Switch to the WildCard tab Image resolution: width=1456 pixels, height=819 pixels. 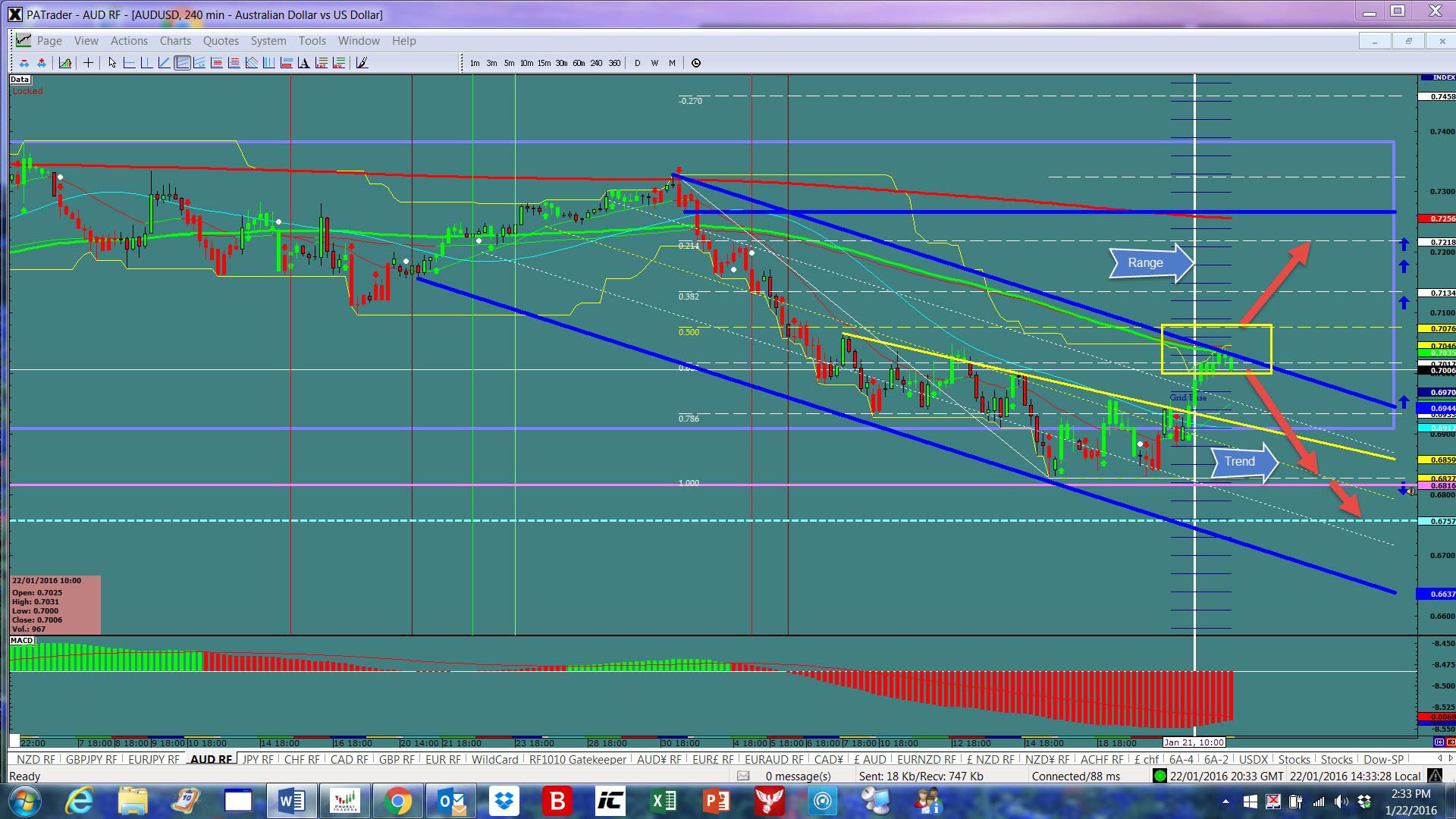[494, 759]
